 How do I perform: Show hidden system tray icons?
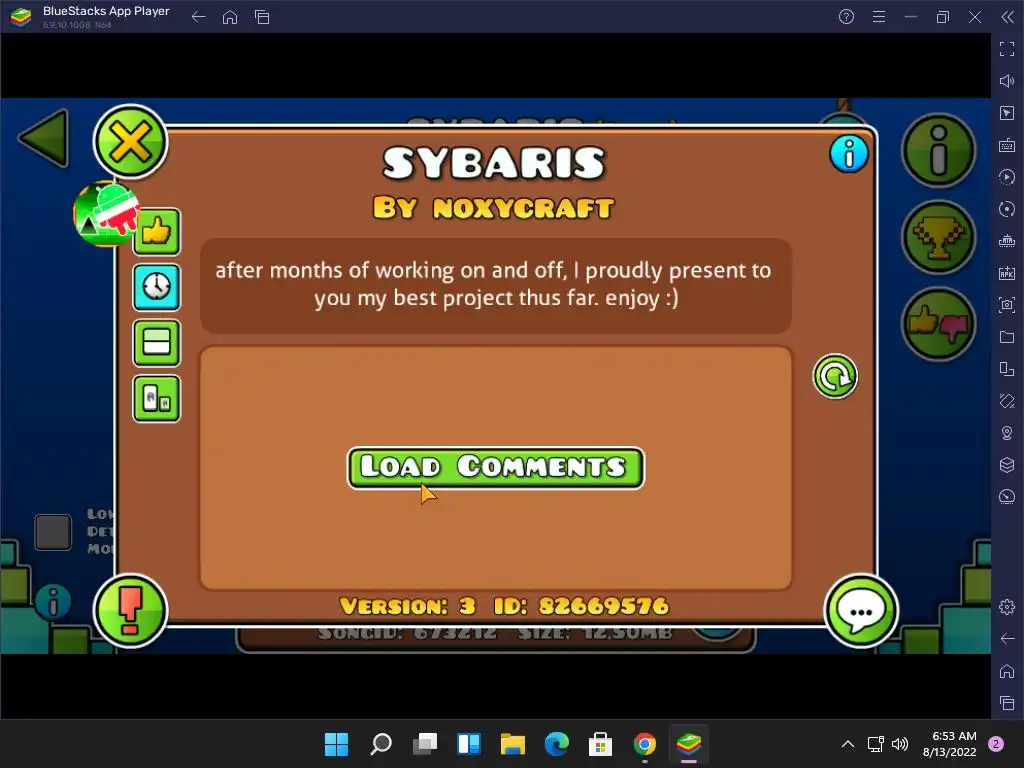tap(848, 744)
